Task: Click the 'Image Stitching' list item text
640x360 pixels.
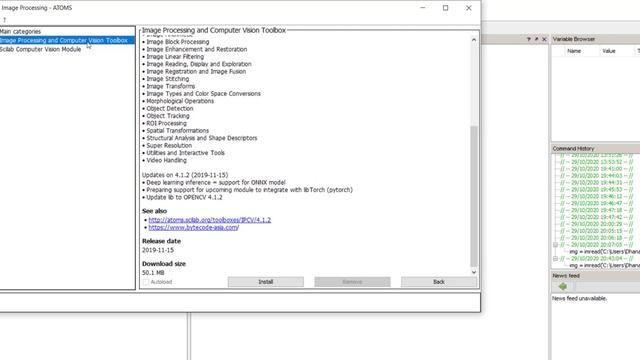Action: pos(168,79)
